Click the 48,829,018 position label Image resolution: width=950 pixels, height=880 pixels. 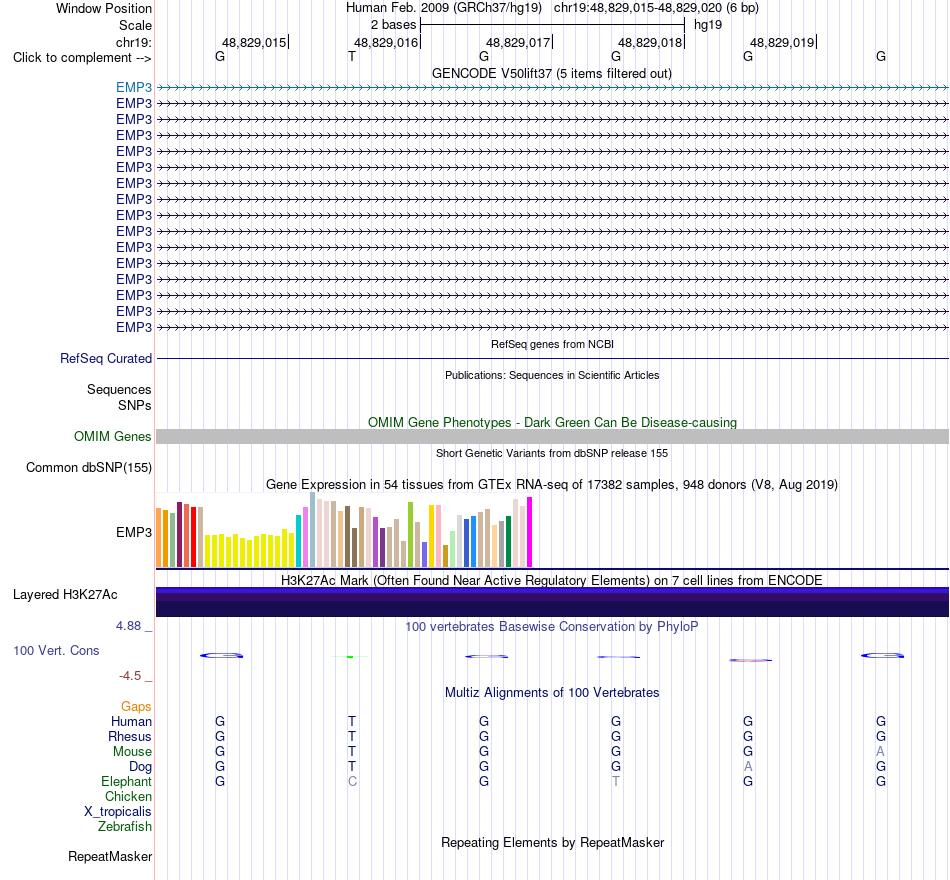pos(650,42)
